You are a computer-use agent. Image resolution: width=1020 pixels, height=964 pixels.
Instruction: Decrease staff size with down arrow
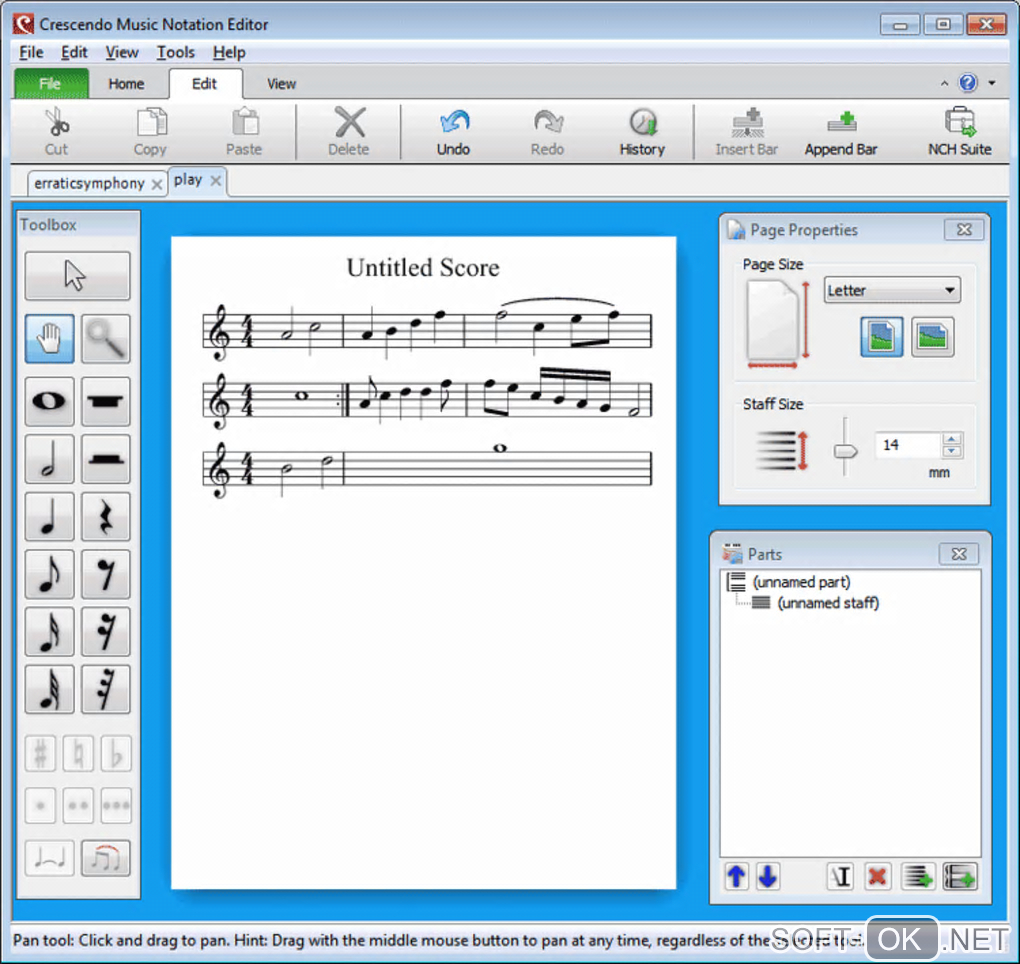[952, 451]
